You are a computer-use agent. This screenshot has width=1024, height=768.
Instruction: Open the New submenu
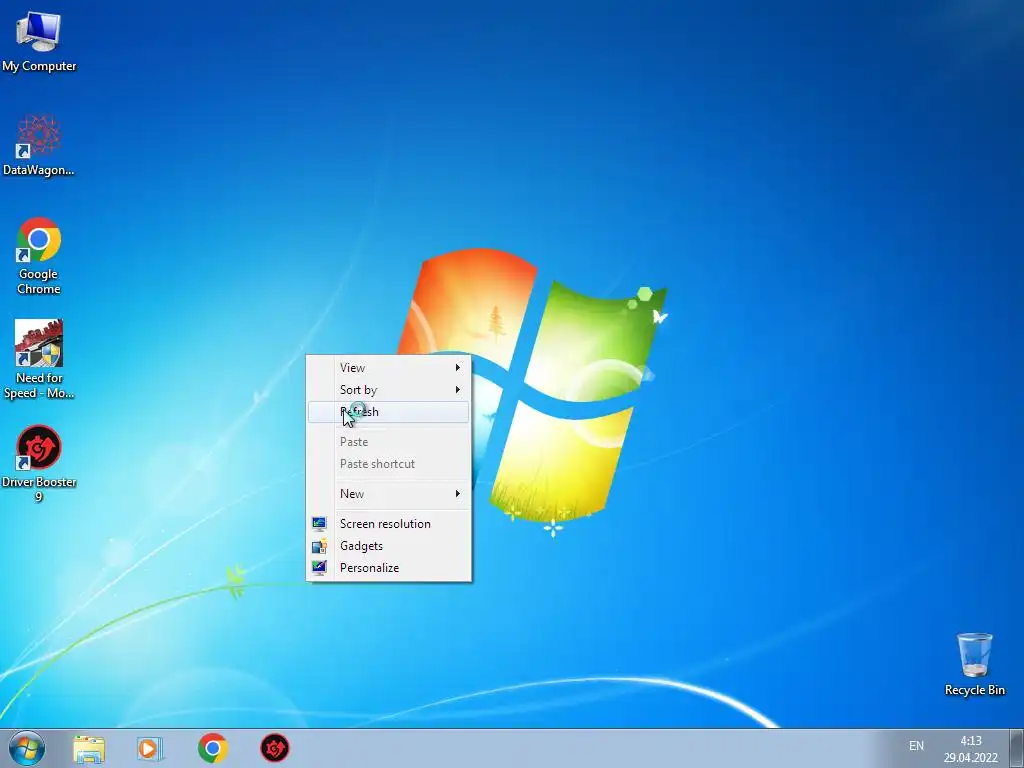click(389, 494)
